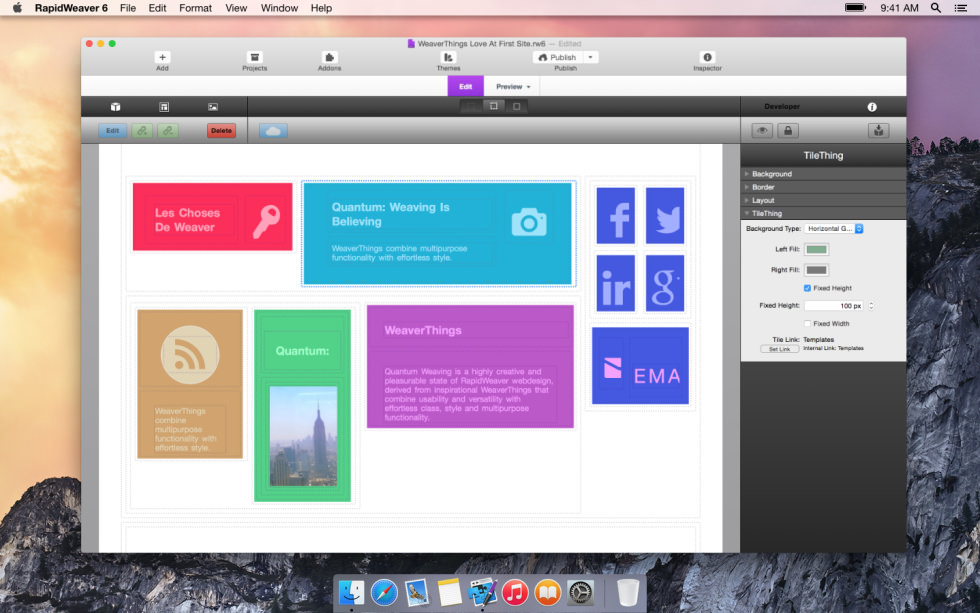The height and width of the screenshot is (613, 980).
Task: Open the File menu
Action: coord(128,8)
